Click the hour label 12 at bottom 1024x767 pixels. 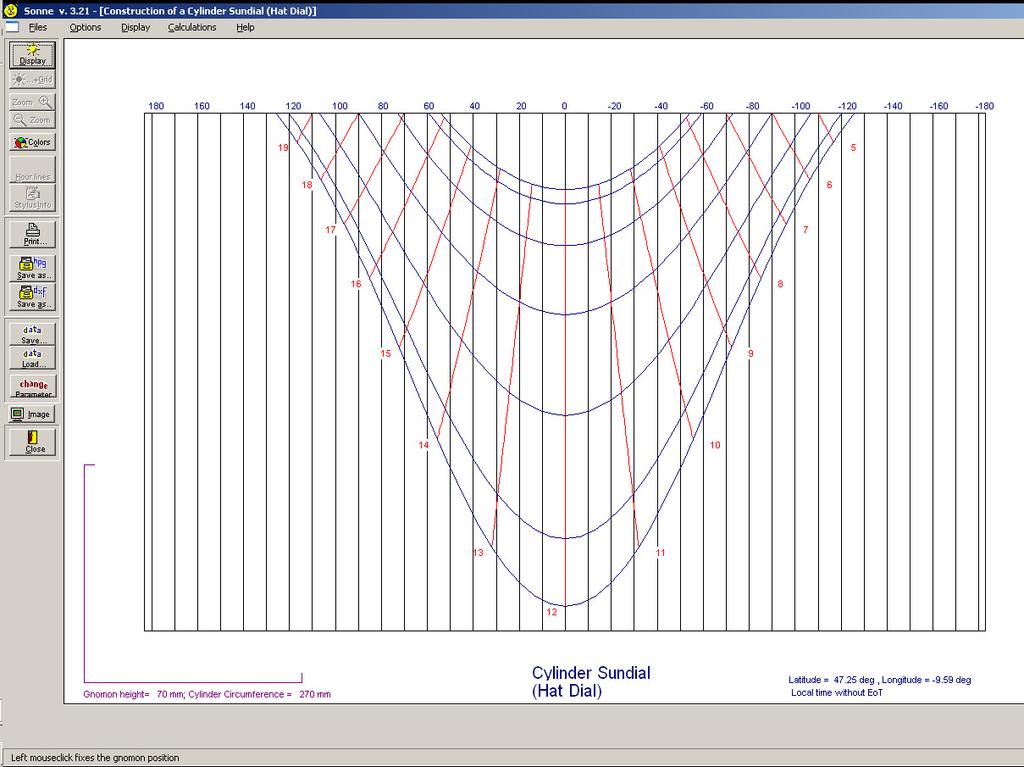[552, 612]
